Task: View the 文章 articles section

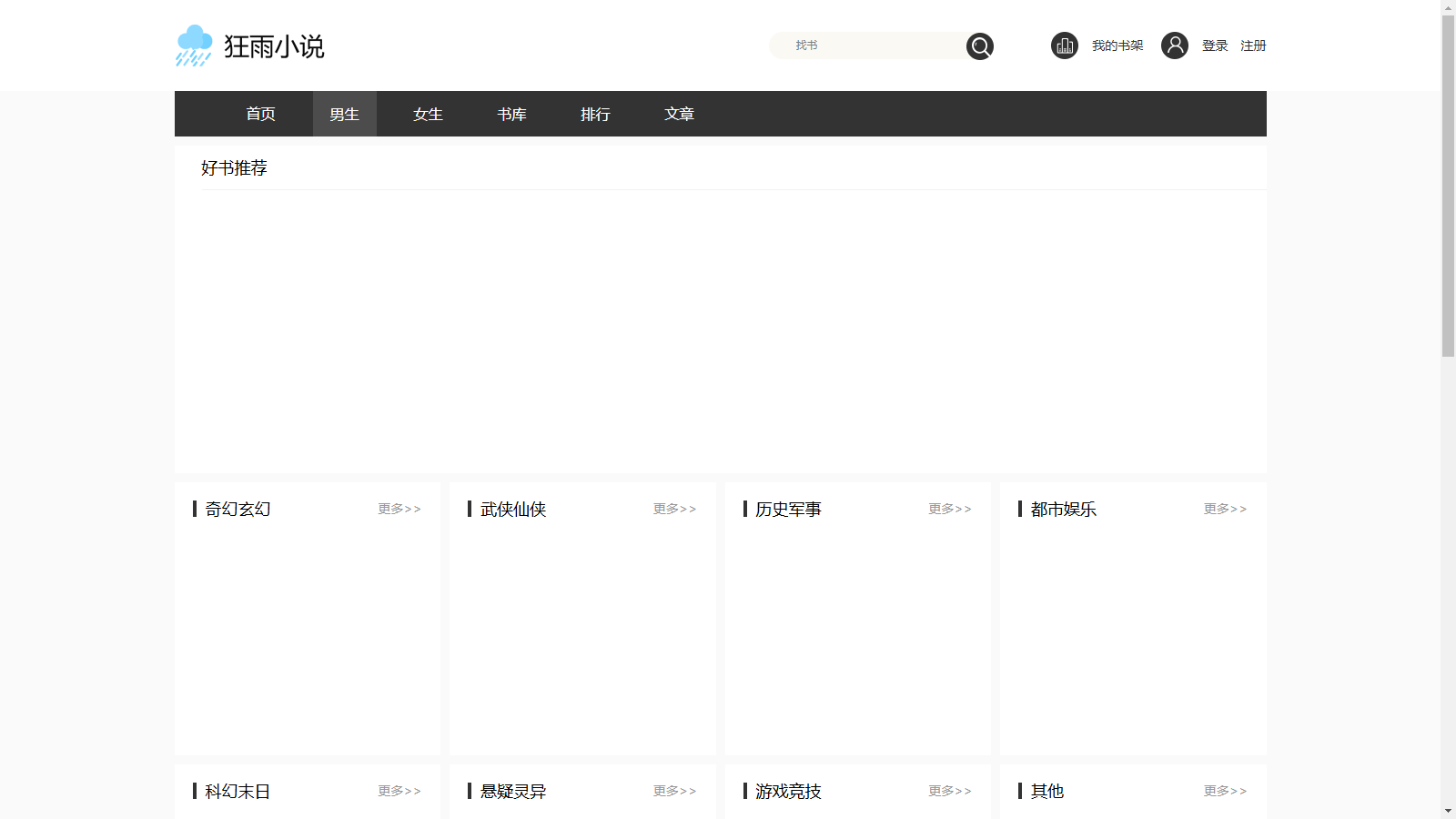Action: [x=679, y=114]
